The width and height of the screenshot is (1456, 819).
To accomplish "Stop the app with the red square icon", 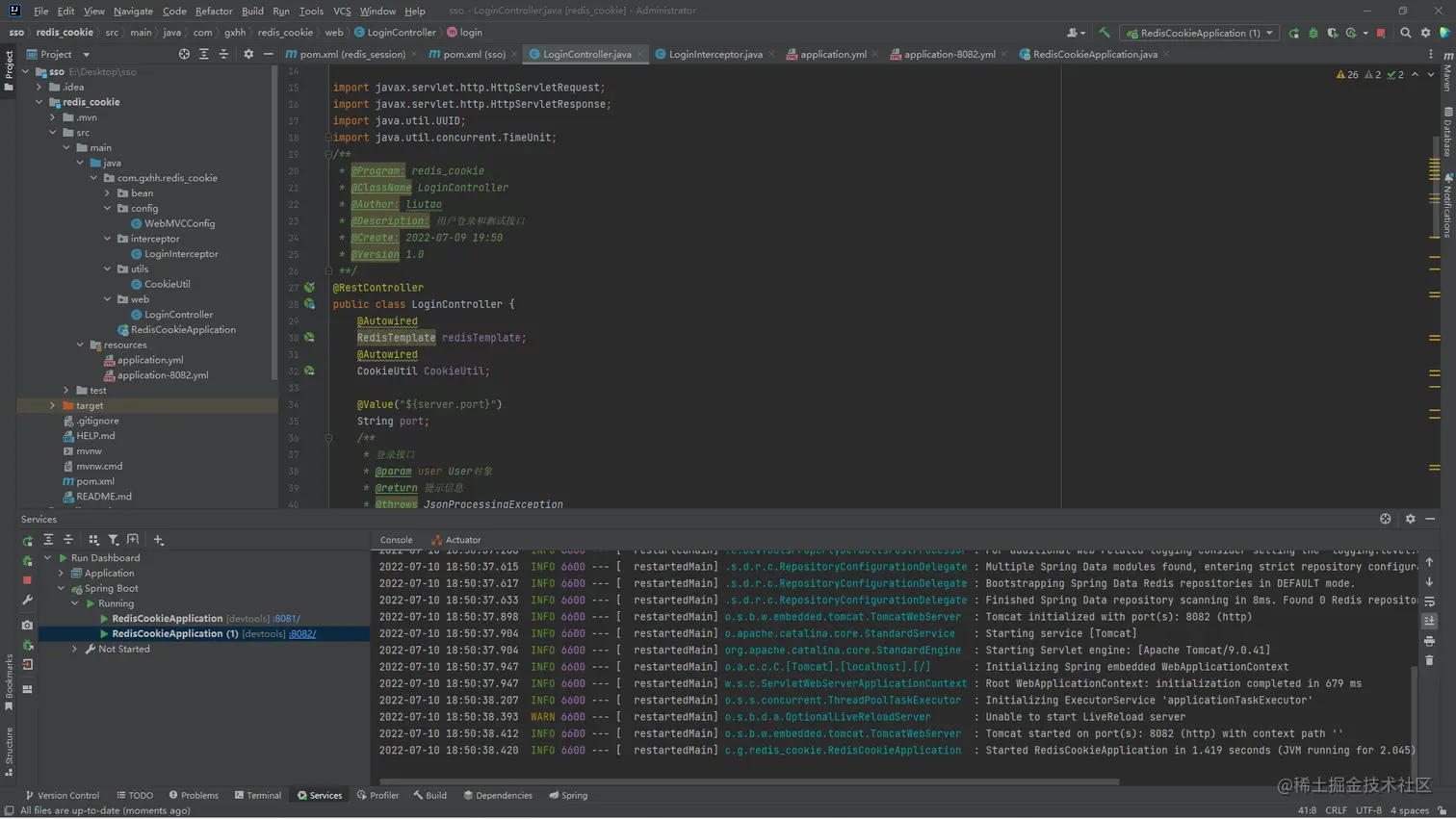I will point(1380,32).
